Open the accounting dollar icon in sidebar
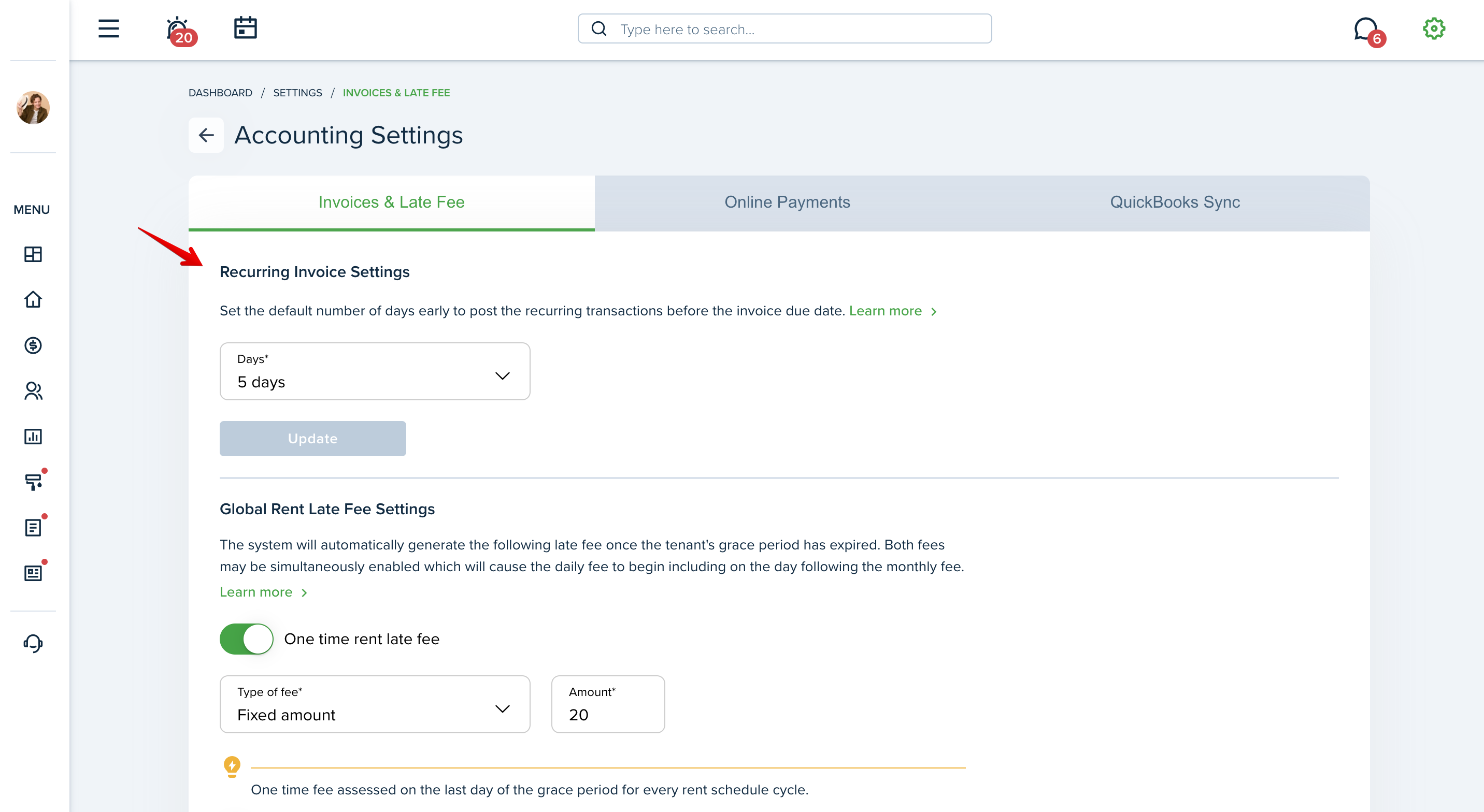 (x=33, y=345)
